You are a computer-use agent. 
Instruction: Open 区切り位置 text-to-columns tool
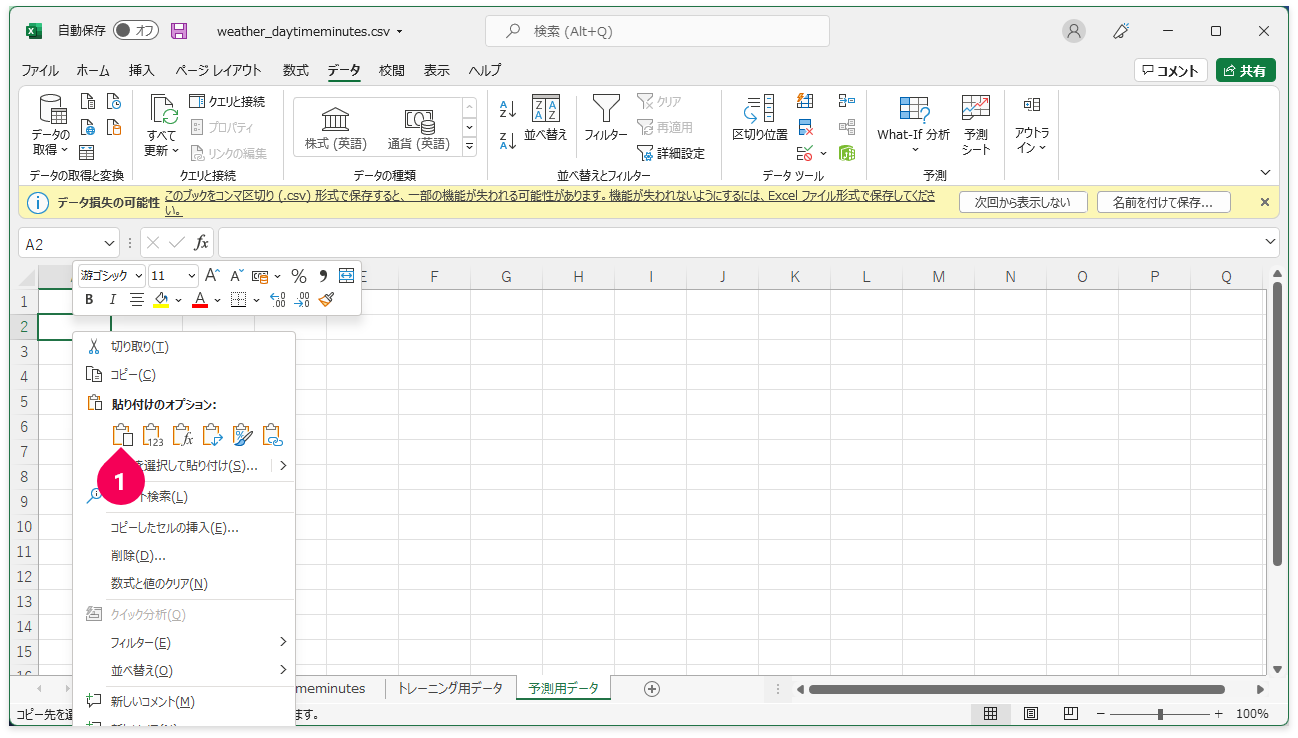760,120
